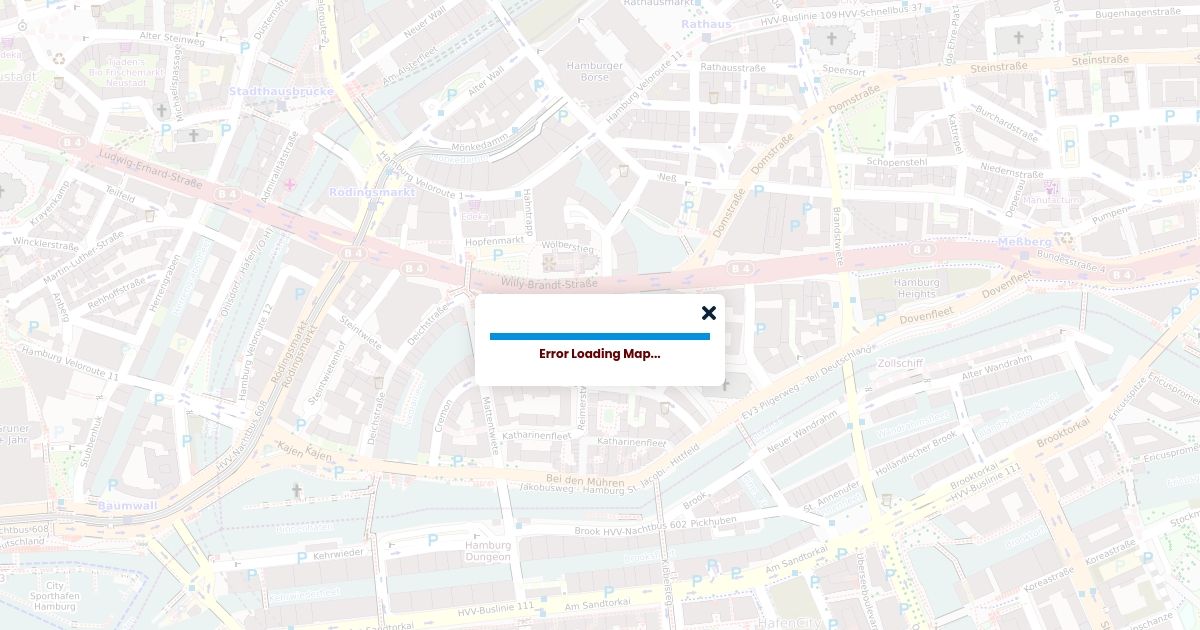Viewport: 1200px width, 630px height.
Task: Click the shopping cart icon above Manufactum
Action: (x=1051, y=187)
